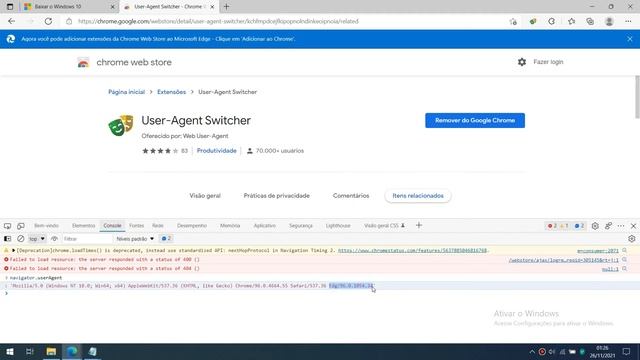Add more tools with the DevTools plus icon
Screen dimensions: 640x360
pyautogui.click(x=419, y=225)
